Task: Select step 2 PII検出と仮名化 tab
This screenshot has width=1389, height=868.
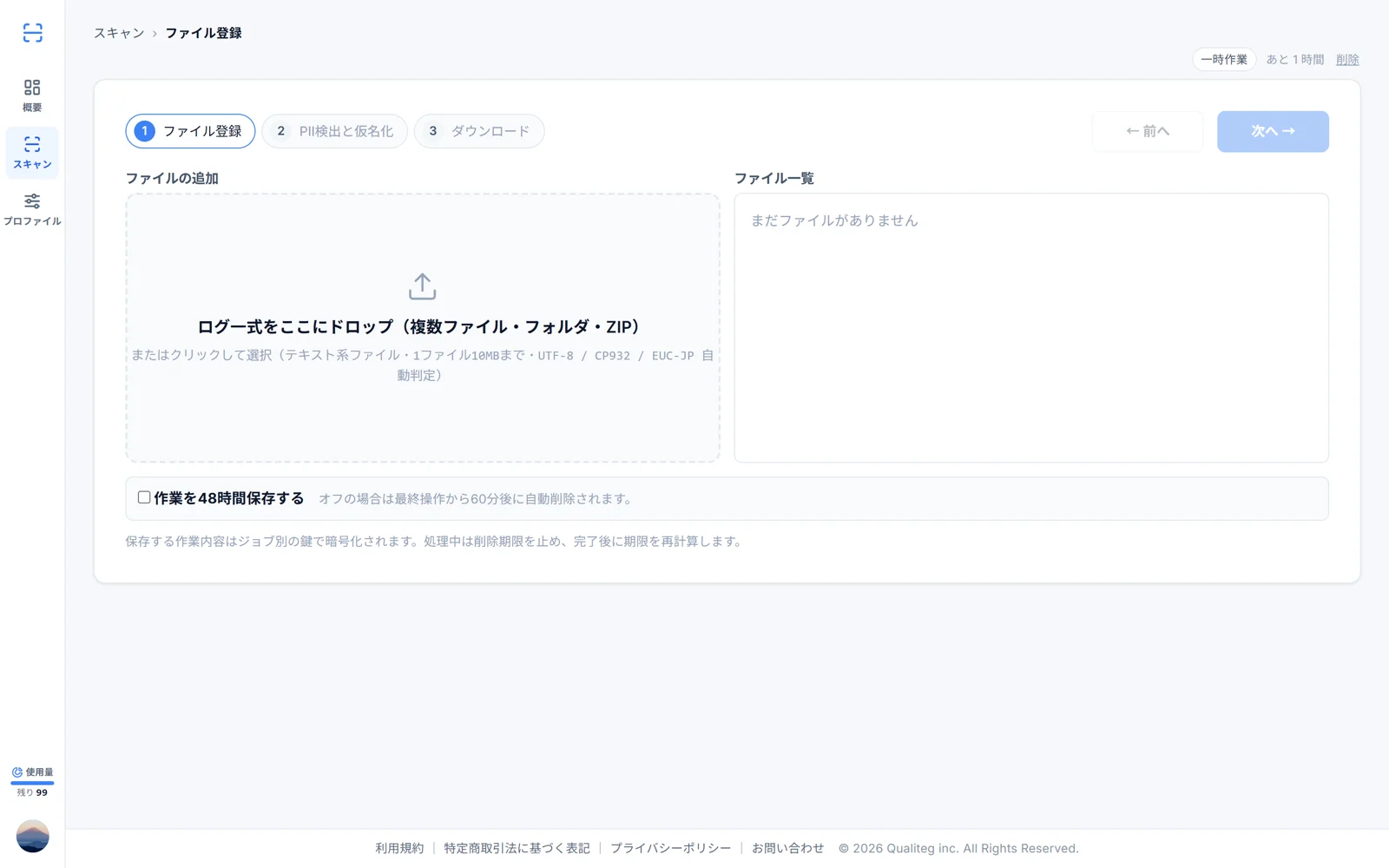Action: (x=334, y=131)
